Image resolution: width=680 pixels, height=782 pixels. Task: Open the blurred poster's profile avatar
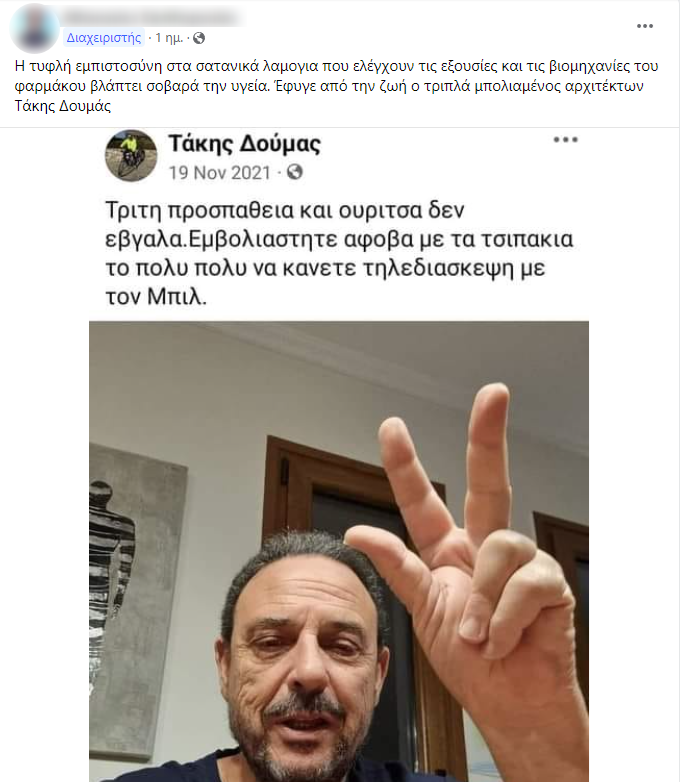point(34,28)
